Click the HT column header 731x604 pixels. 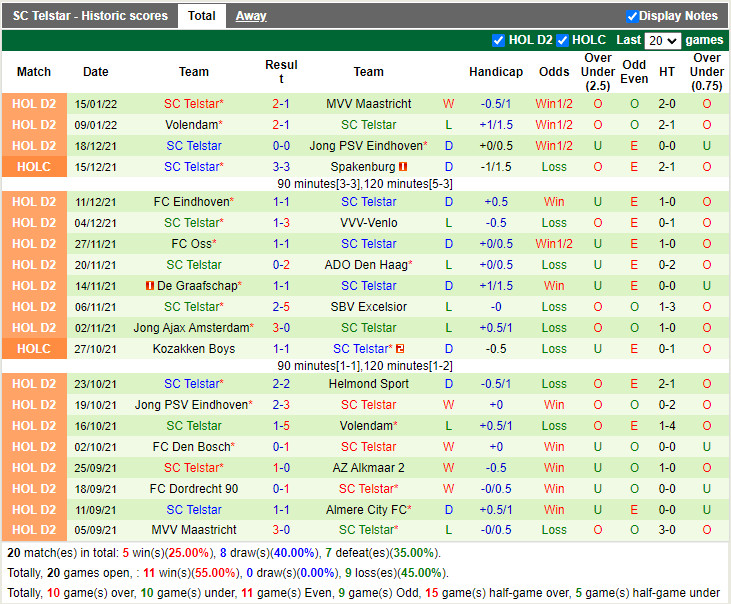click(667, 72)
